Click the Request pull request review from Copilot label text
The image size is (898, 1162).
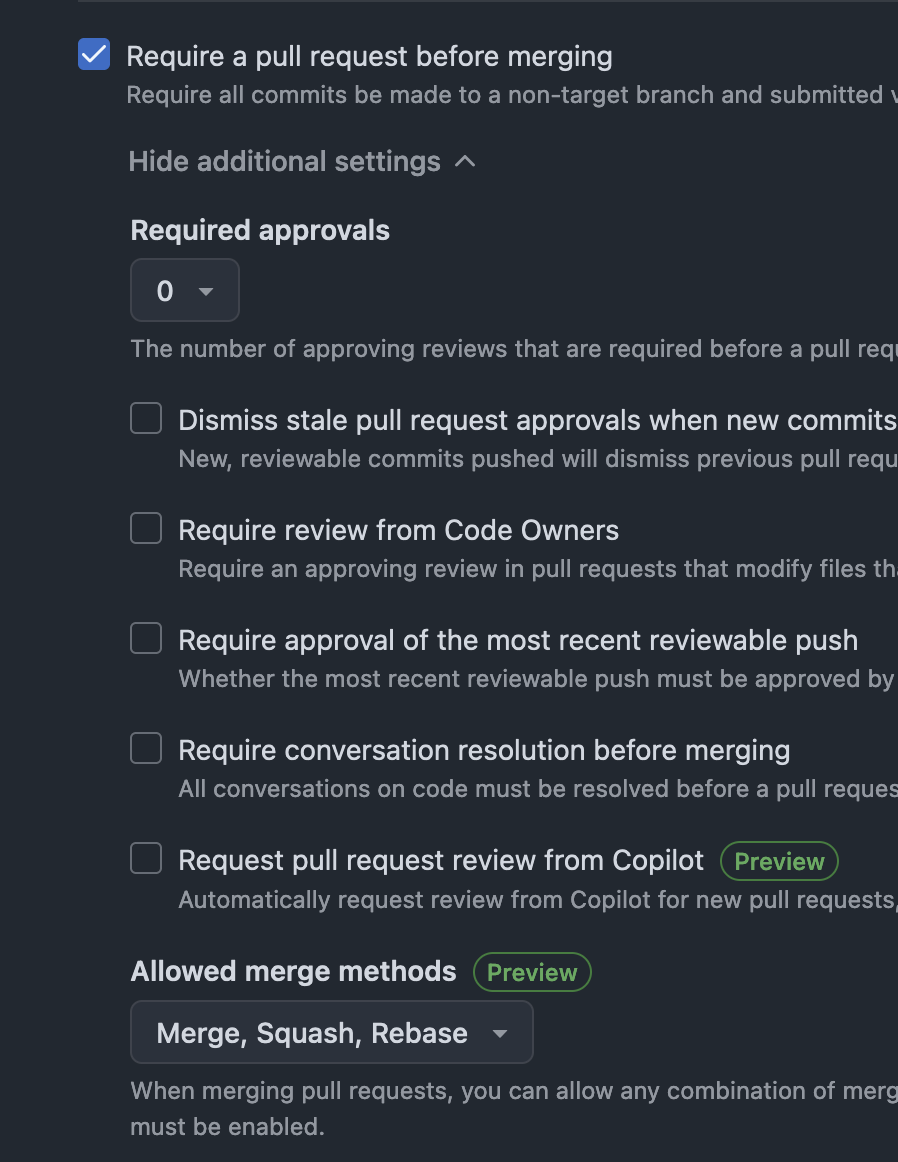tap(441, 860)
